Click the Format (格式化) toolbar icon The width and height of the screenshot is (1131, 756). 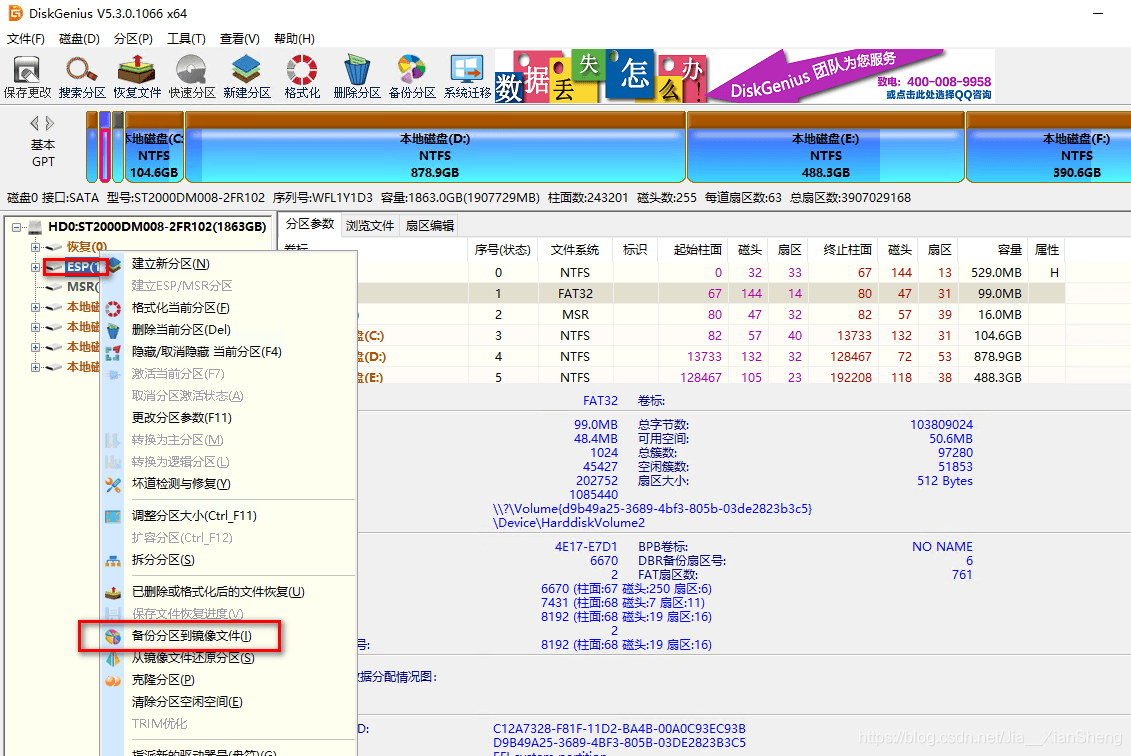302,77
